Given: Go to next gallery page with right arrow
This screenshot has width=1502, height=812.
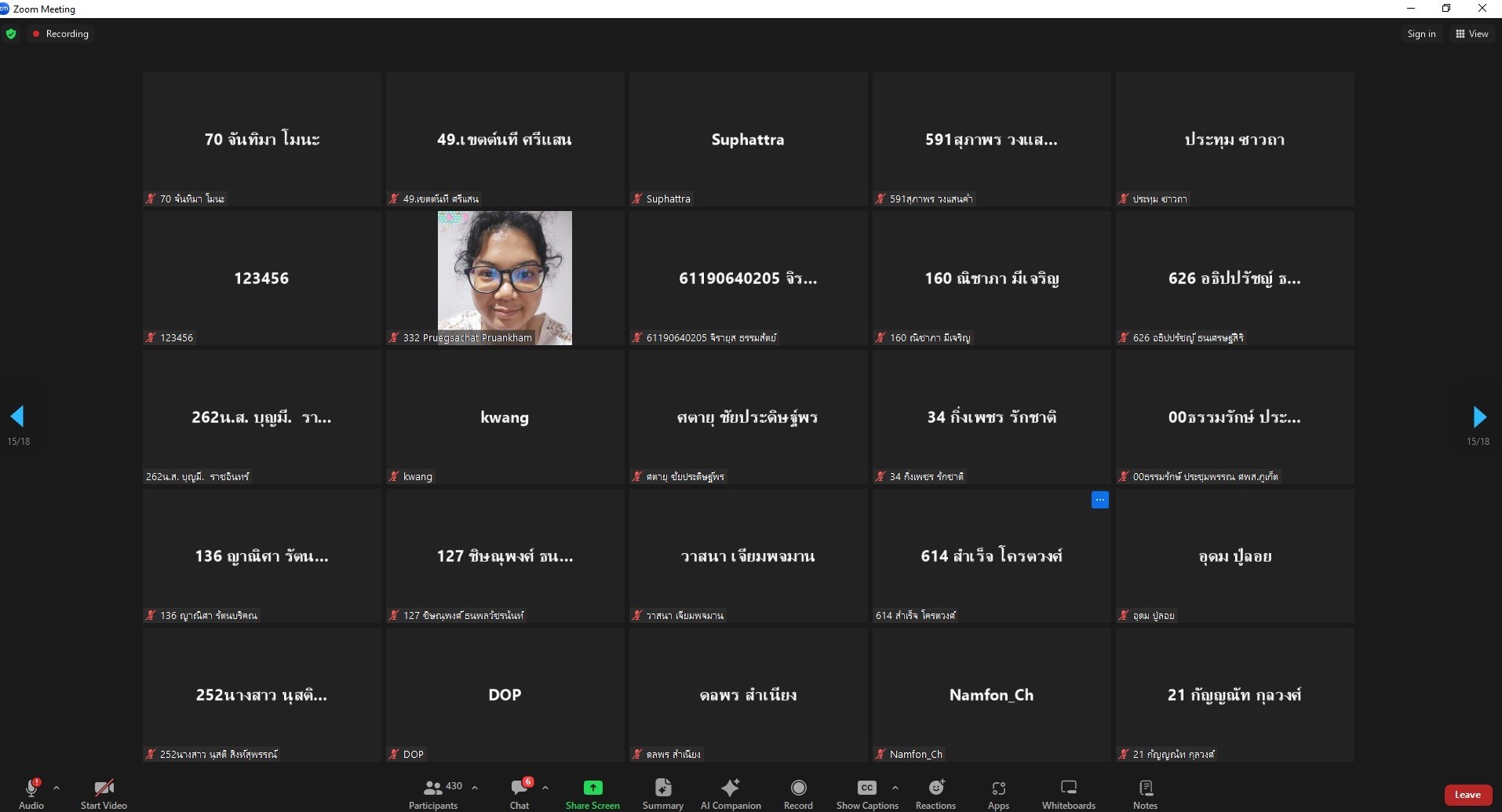Looking at the screenshot, I should (1479, 417).
